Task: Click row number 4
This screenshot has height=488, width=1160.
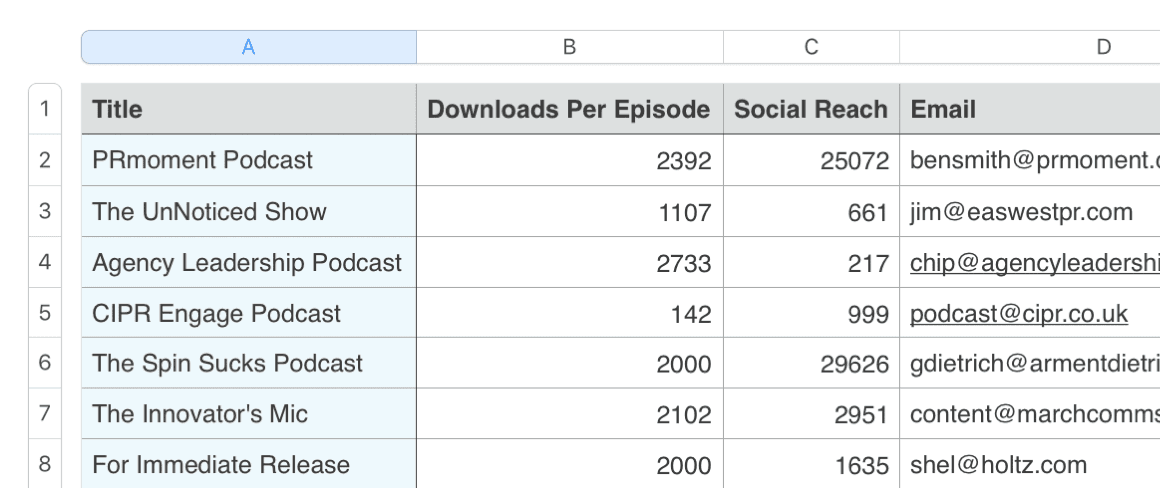Action: [x=44, y=262]
